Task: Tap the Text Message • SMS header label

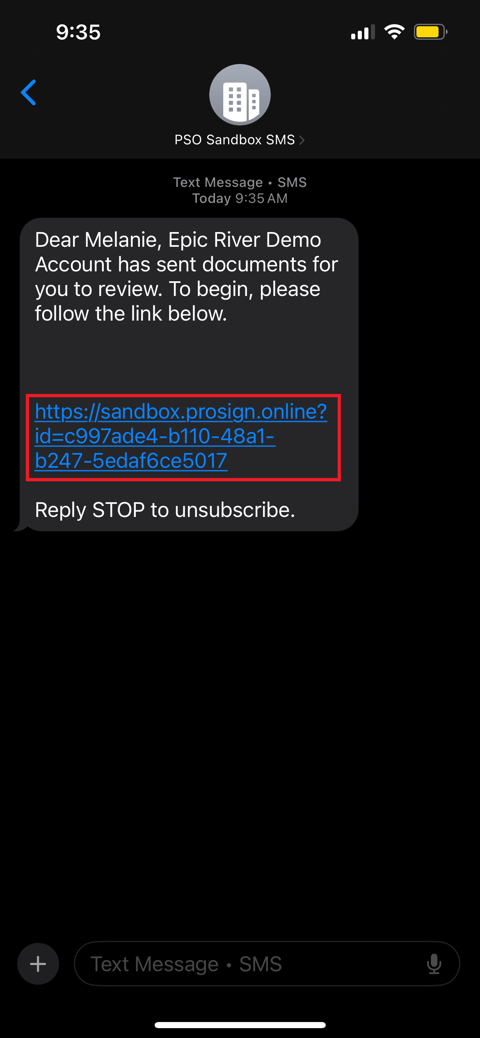Action: click(x=240, y=182)
